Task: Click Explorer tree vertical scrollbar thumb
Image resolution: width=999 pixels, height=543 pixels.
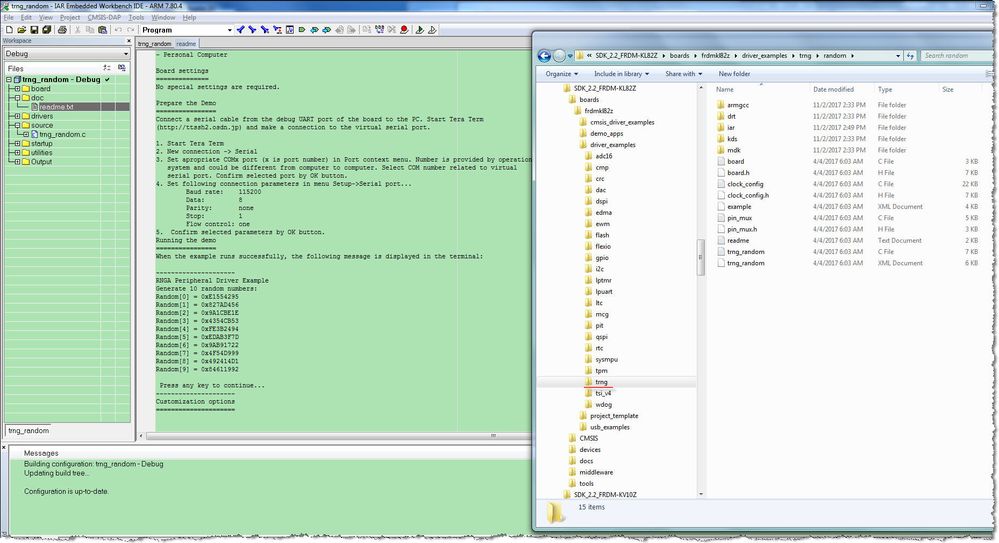Action: (701, 257)
